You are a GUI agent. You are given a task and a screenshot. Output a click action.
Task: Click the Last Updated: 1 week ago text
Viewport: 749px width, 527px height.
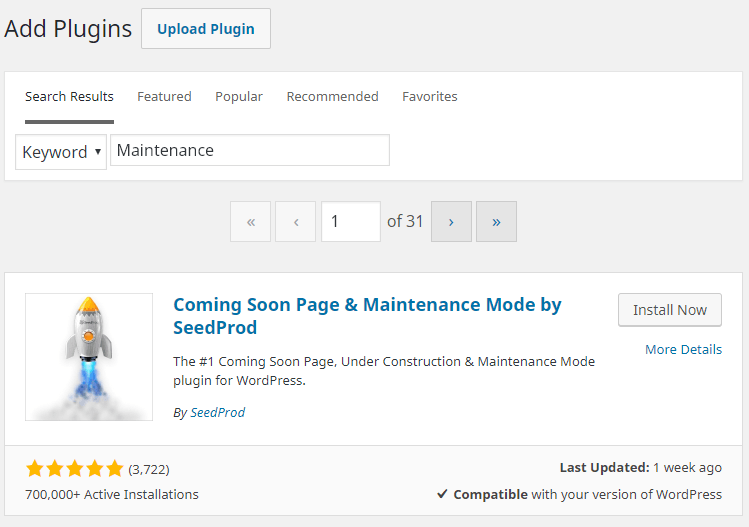coord(641,467)
